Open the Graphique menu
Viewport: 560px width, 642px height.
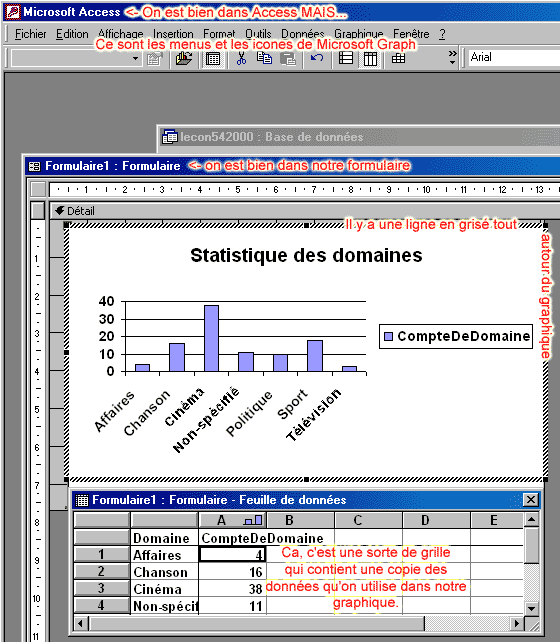(x=358, y=34)
